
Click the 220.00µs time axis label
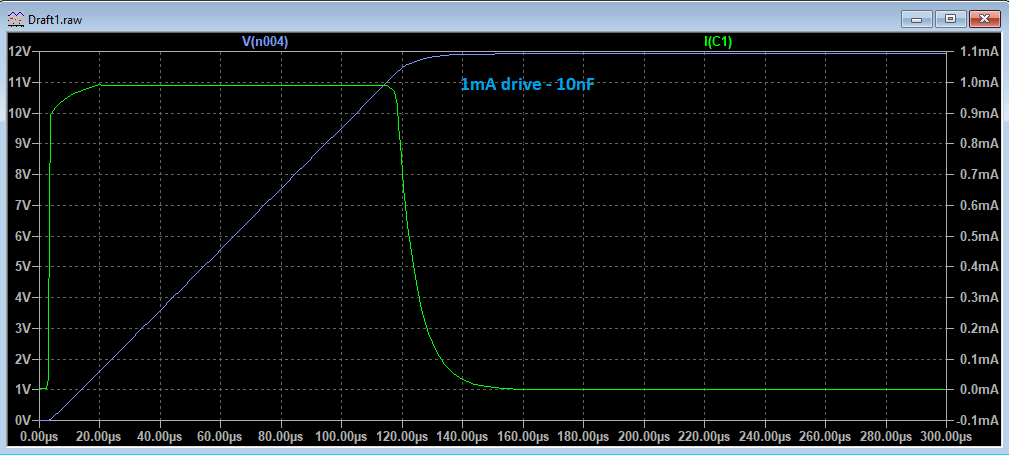coord(705,437)
